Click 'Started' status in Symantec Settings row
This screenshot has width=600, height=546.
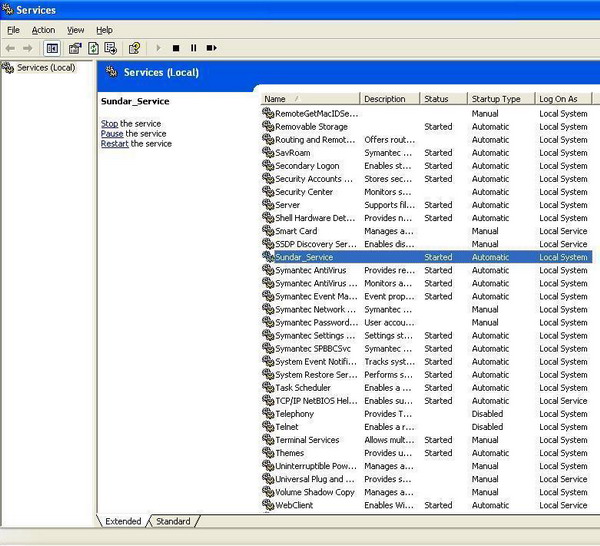[438, 335]
